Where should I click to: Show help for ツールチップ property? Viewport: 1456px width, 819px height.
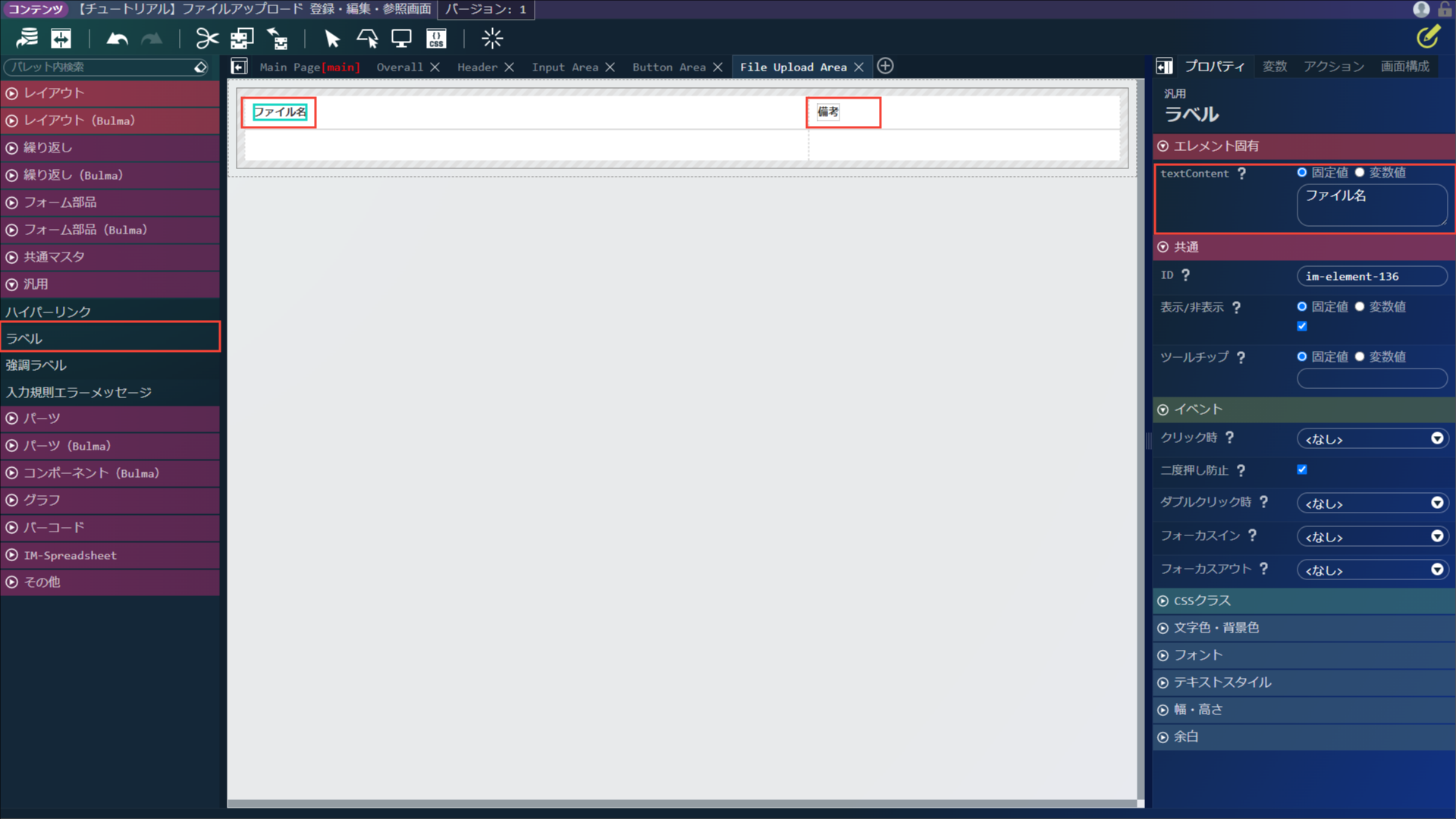tap(1241, 357)
